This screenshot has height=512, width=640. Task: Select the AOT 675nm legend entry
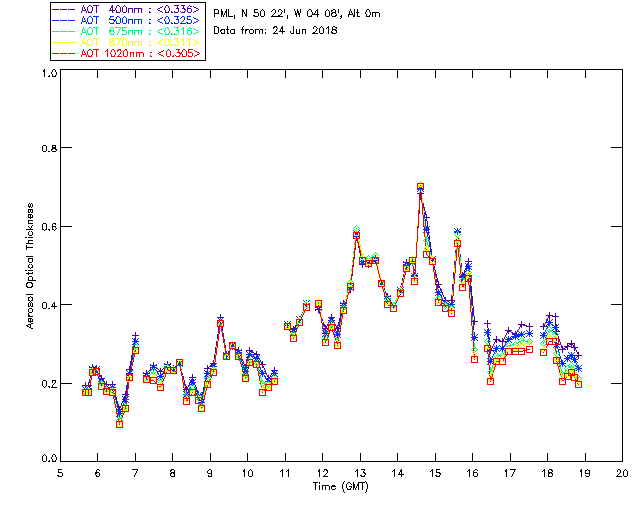(127, 31)
